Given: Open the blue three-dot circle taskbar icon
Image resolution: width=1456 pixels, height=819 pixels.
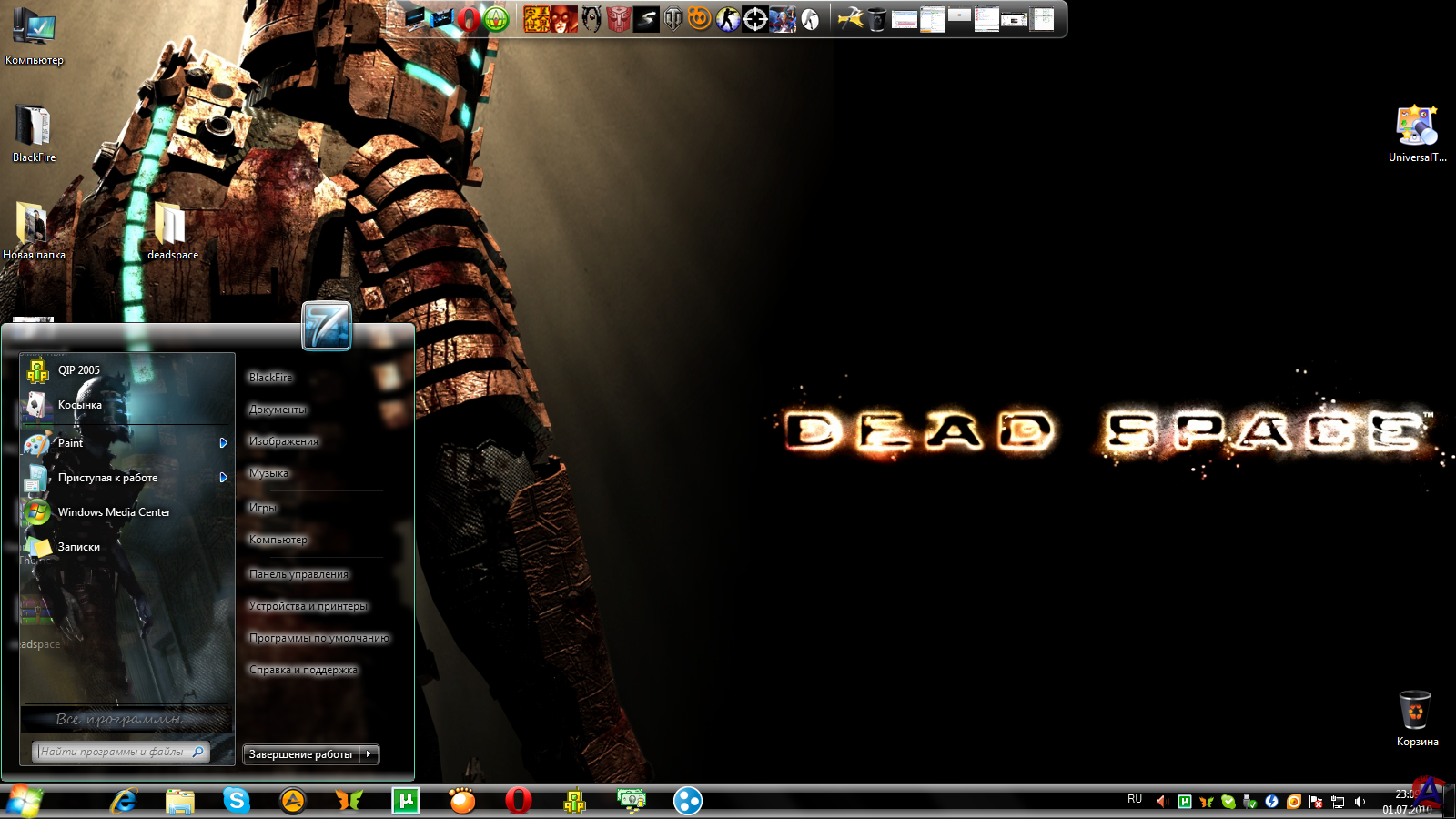Looking at the screenshot, I should click(x=688, y=801).
